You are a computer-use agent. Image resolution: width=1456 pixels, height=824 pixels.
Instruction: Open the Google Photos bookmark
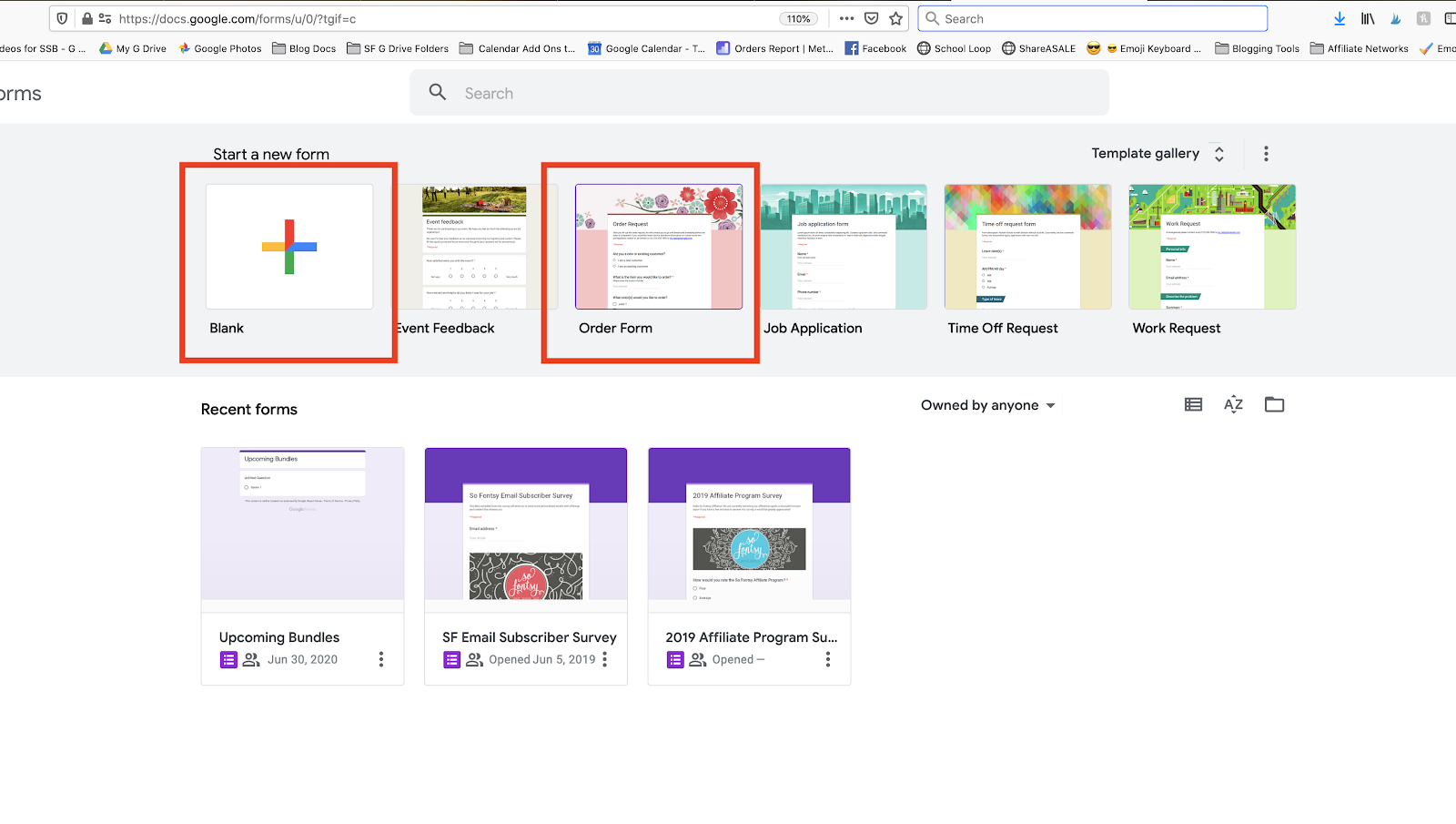click(220, 48)
